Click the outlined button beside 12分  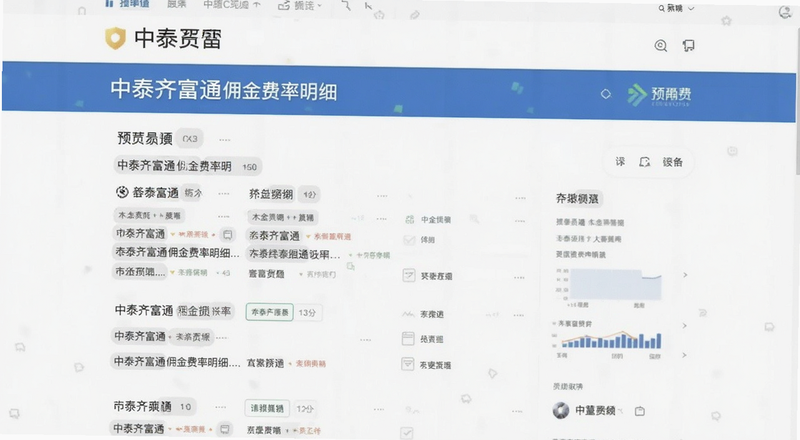pyautogui.click(x=267, y=408)
